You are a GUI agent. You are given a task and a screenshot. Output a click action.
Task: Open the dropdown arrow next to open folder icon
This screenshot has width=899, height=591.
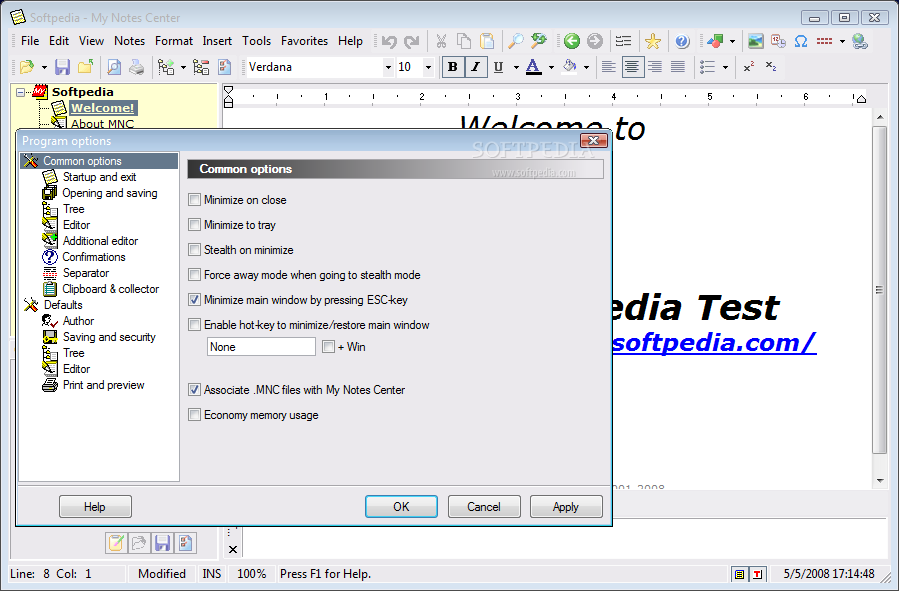44,68
